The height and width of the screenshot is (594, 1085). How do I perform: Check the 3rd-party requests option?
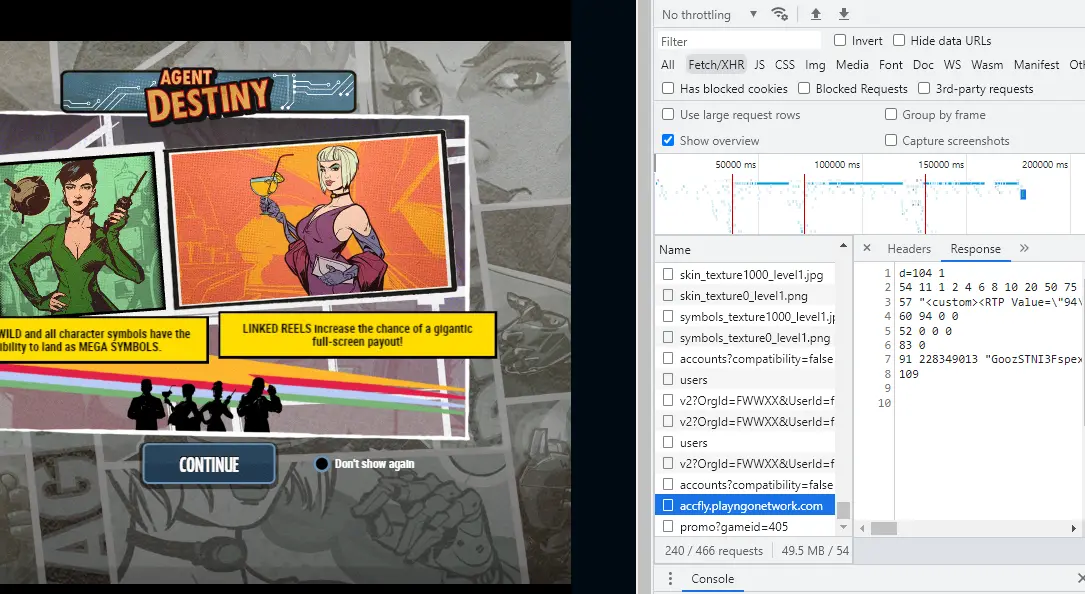tap(924, 88)
